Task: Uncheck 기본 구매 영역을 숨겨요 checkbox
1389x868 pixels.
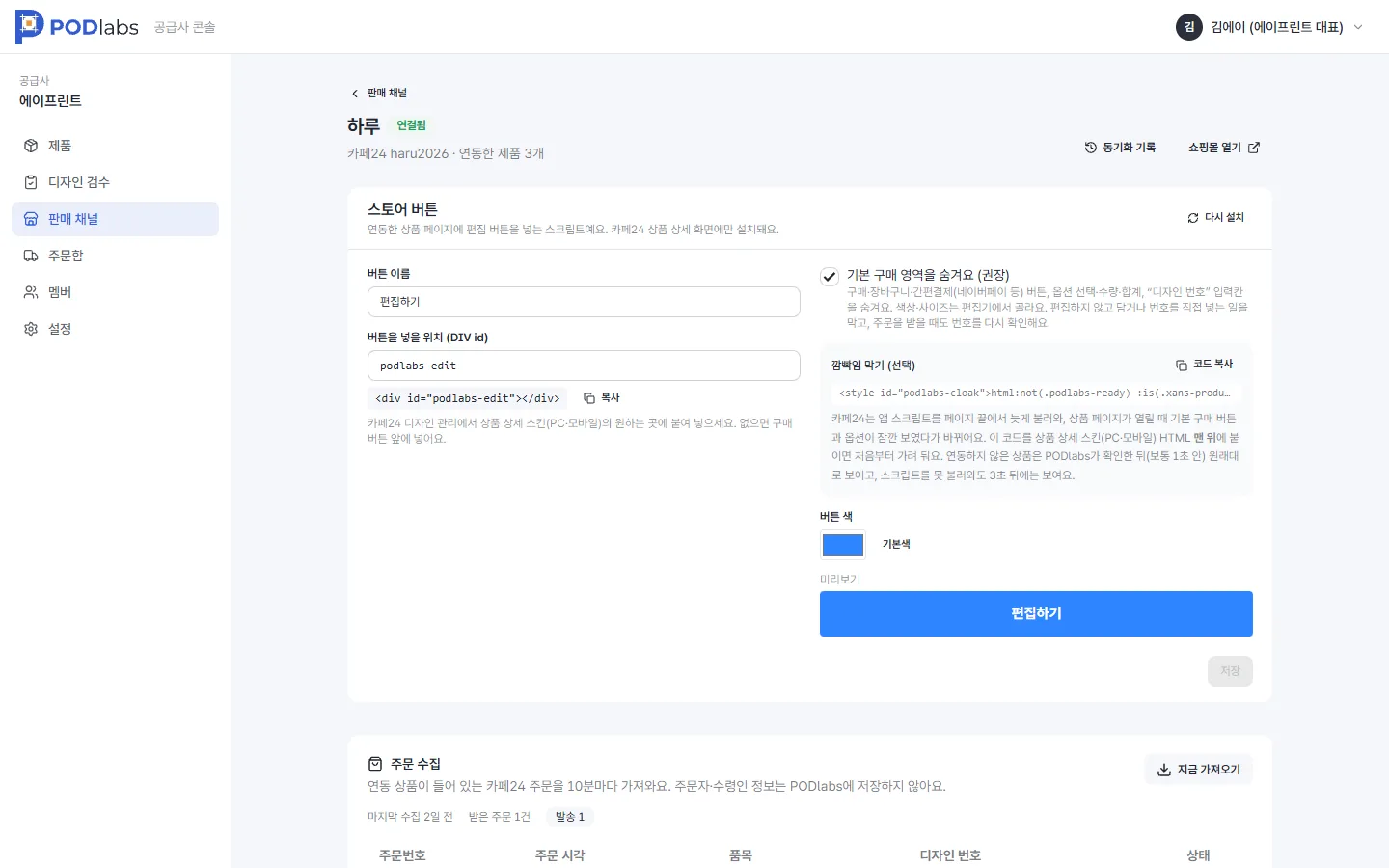Action: click(x=830, y=277)
